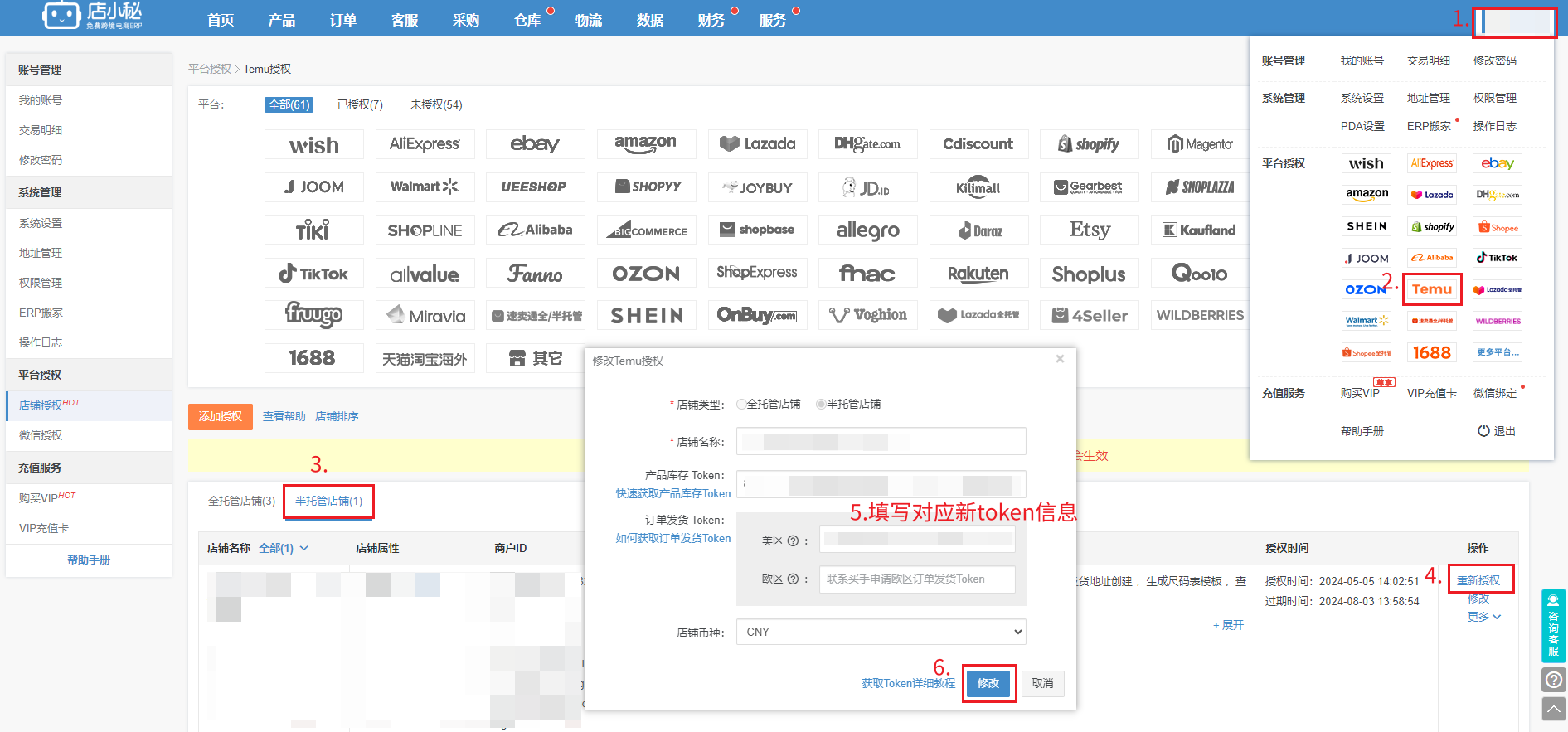1568x732 pixels.
Task: Click the 重新授权 link
Action: [1478, 580]
